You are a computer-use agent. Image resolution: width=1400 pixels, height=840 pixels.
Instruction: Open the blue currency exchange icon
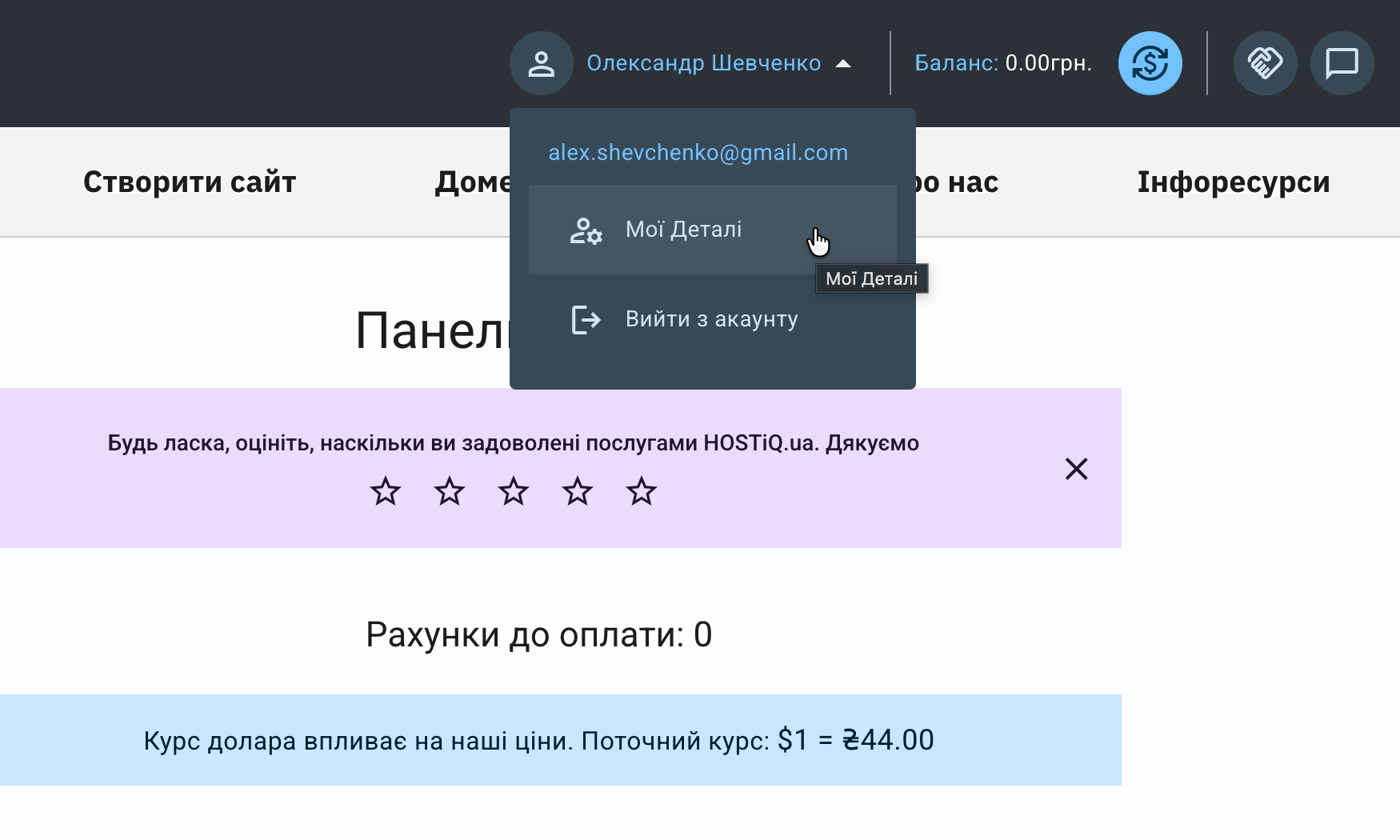(1150, 63)
